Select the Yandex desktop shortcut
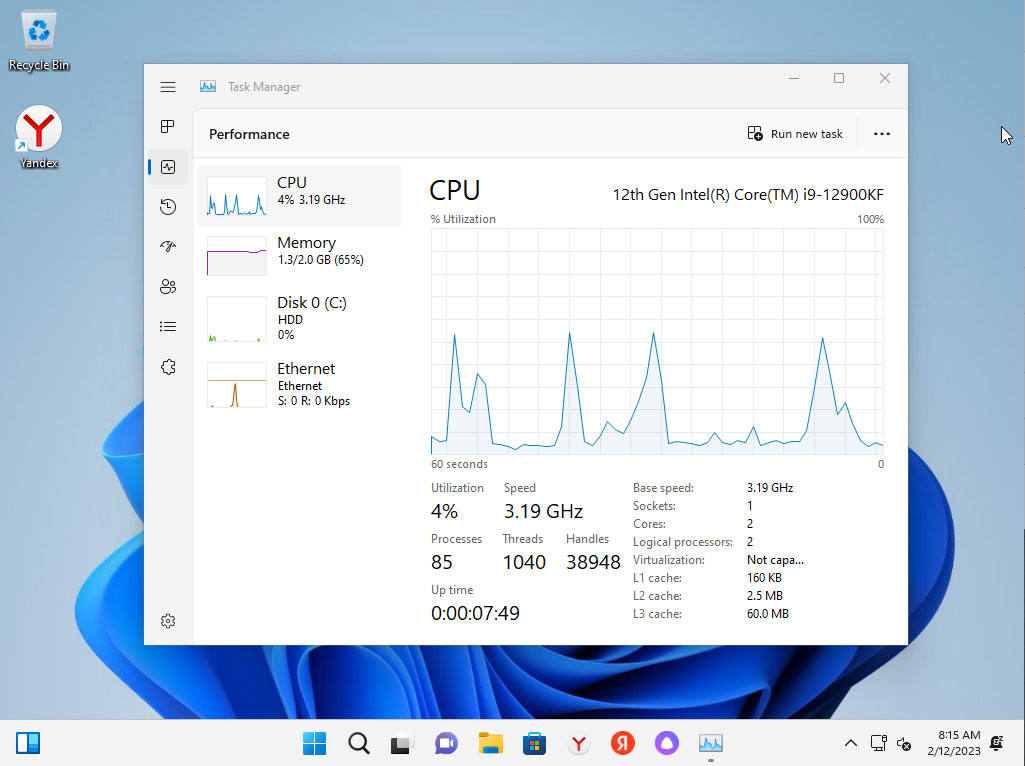The image size is (1025, 766). coord(39,137)
